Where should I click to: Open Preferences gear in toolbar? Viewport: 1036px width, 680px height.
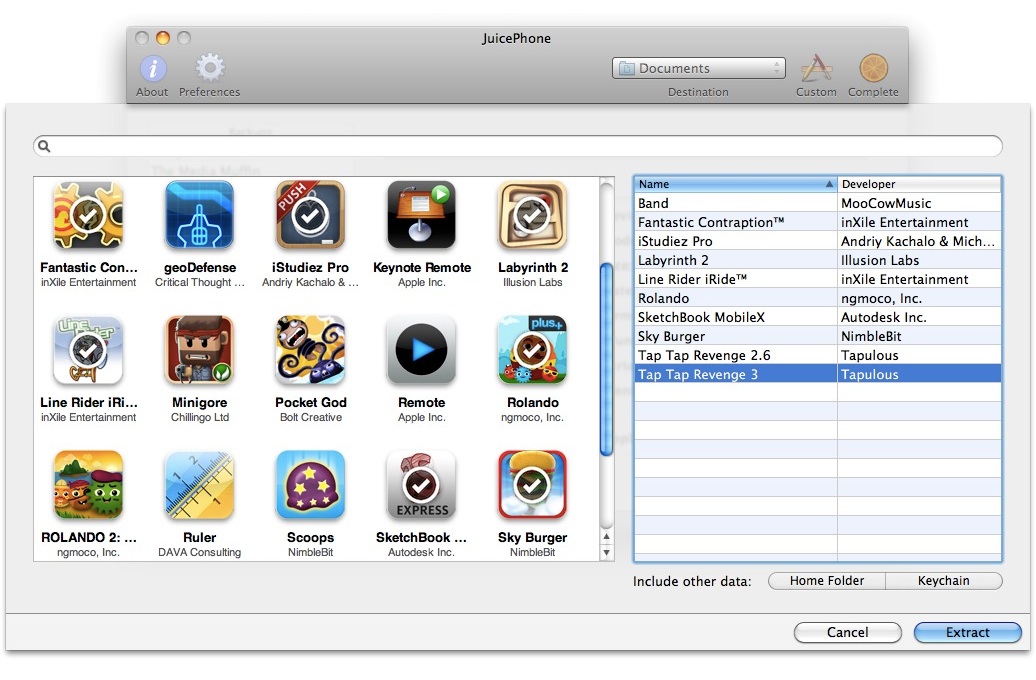pyautogui.click(x=209, y=76)
